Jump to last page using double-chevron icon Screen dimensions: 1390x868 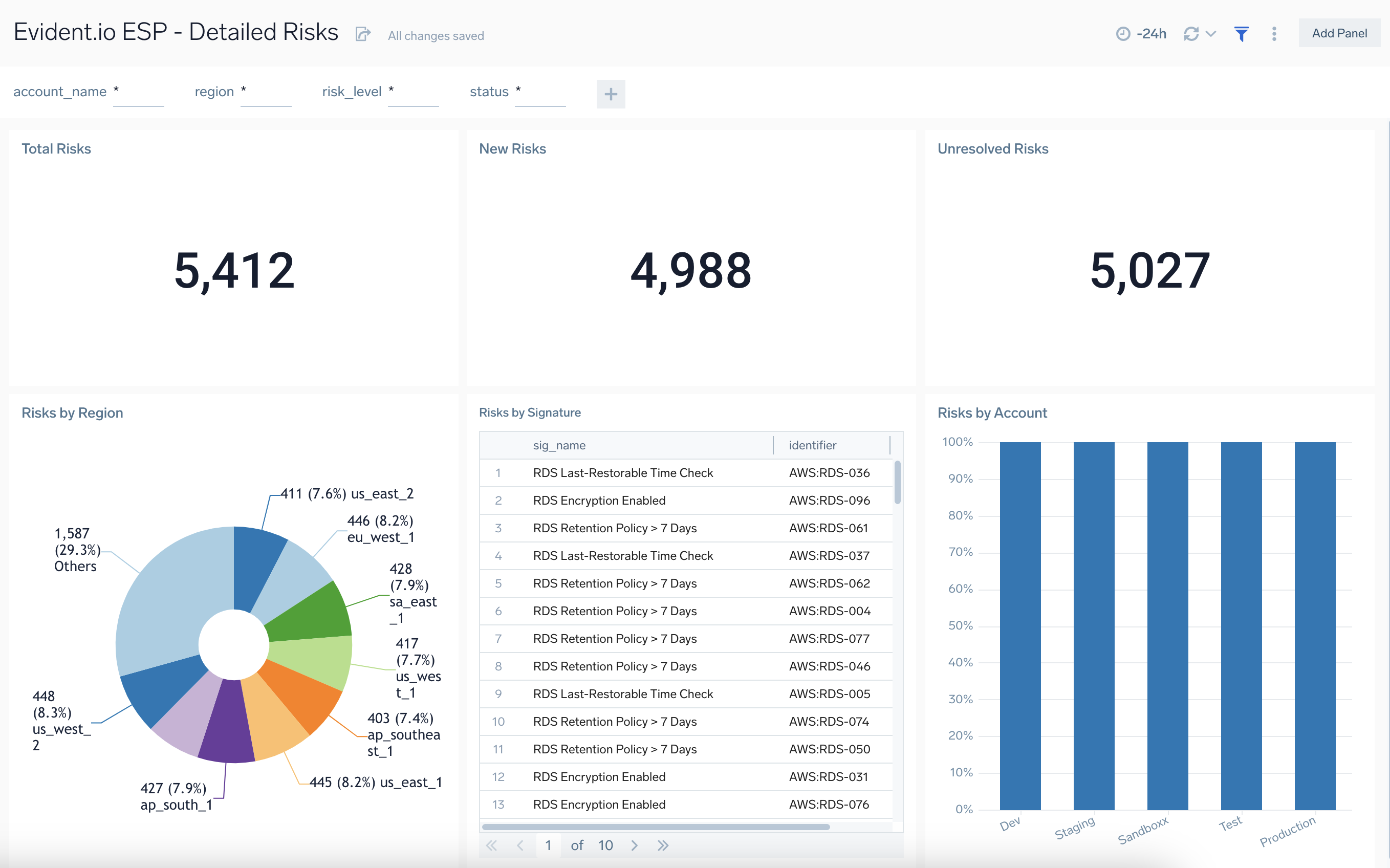coord(663,845)
